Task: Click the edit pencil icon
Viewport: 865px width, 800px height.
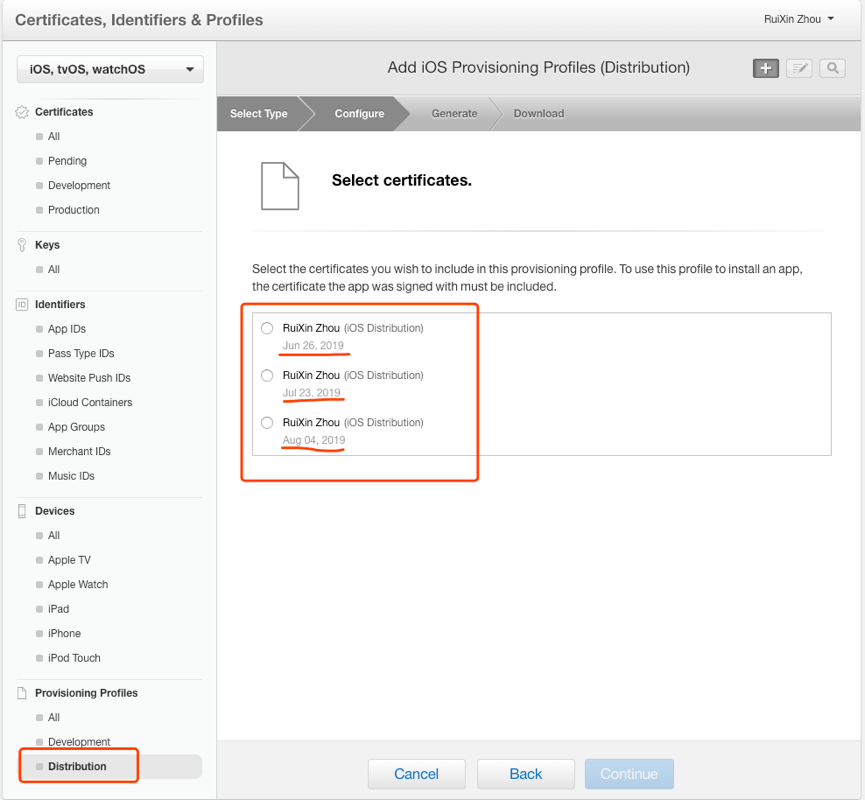Action: 799,68
